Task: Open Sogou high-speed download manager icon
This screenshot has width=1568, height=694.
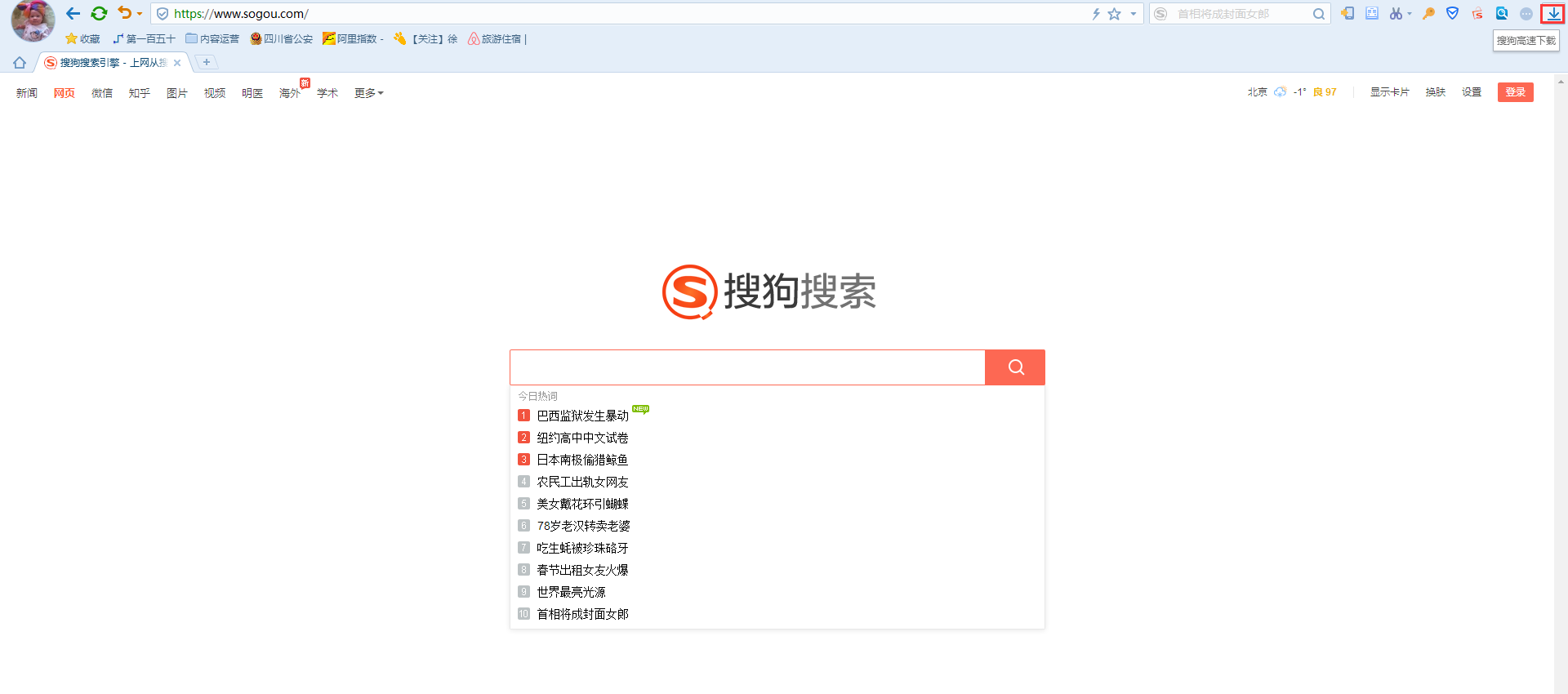Action: click(1553, 14)
